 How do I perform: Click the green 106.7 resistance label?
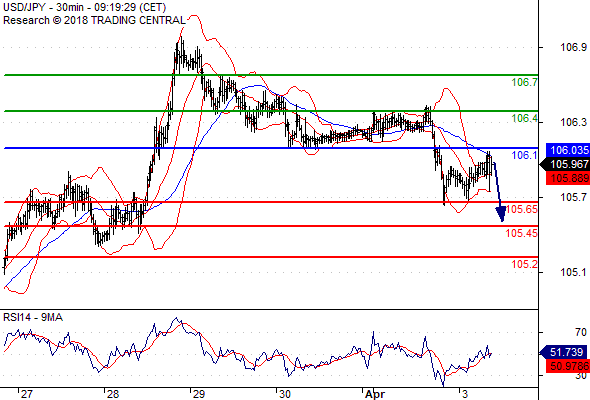[x=525, y=82]
